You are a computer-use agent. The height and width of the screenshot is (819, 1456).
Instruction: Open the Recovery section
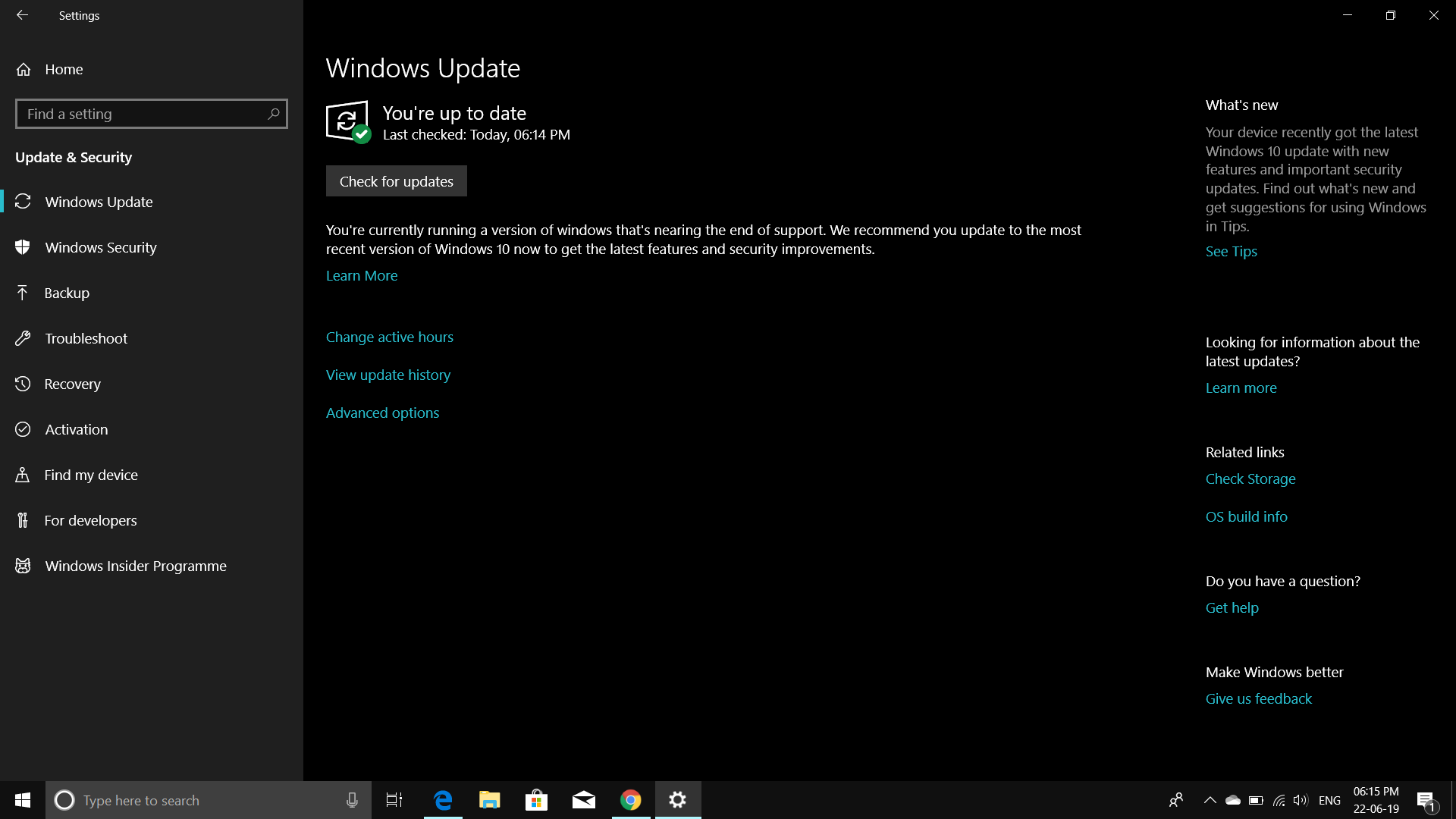coord(152,384)
